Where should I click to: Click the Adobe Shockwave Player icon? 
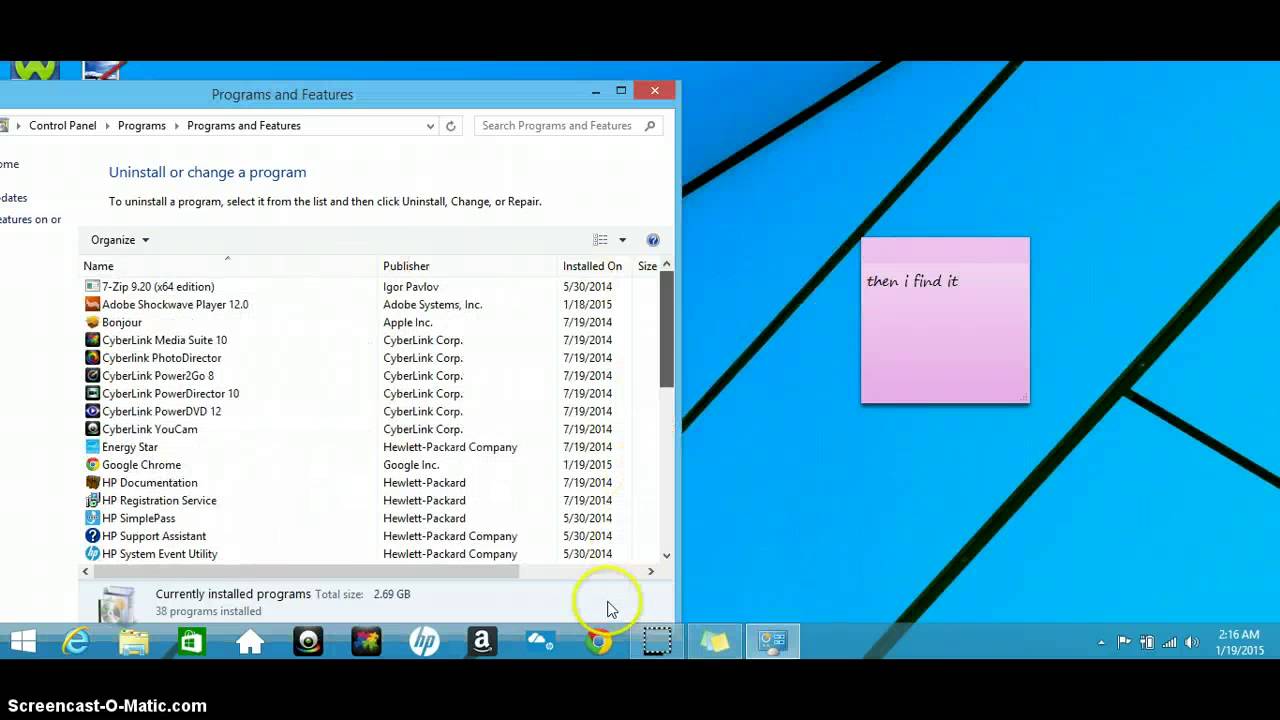(92, 305)
